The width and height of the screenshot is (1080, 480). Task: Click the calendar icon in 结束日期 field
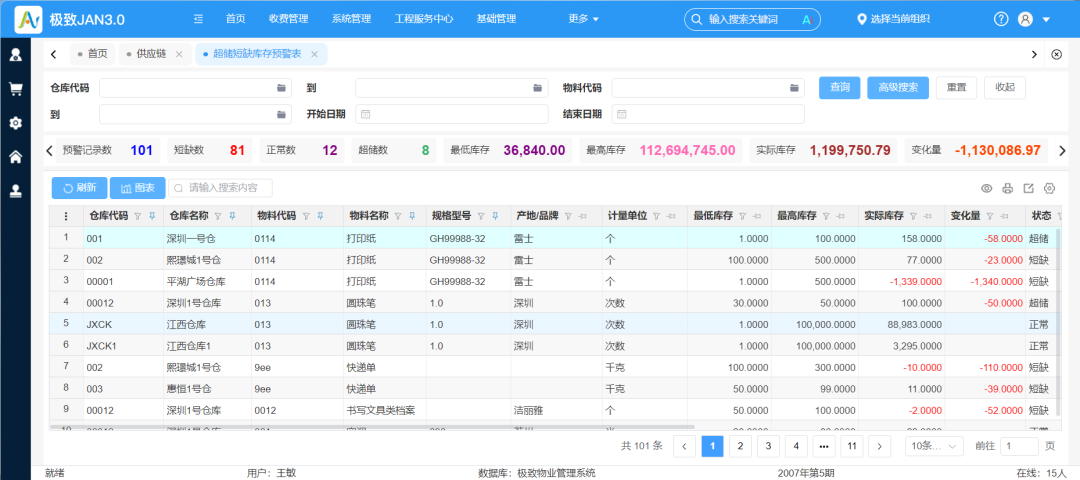click(622, 114)
